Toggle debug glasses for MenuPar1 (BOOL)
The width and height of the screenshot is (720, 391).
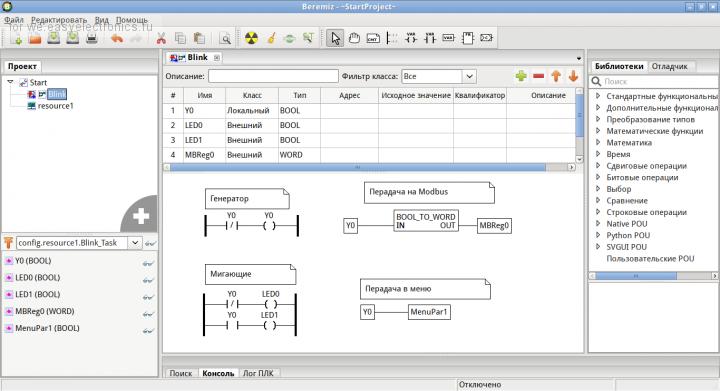coord(148,331)
